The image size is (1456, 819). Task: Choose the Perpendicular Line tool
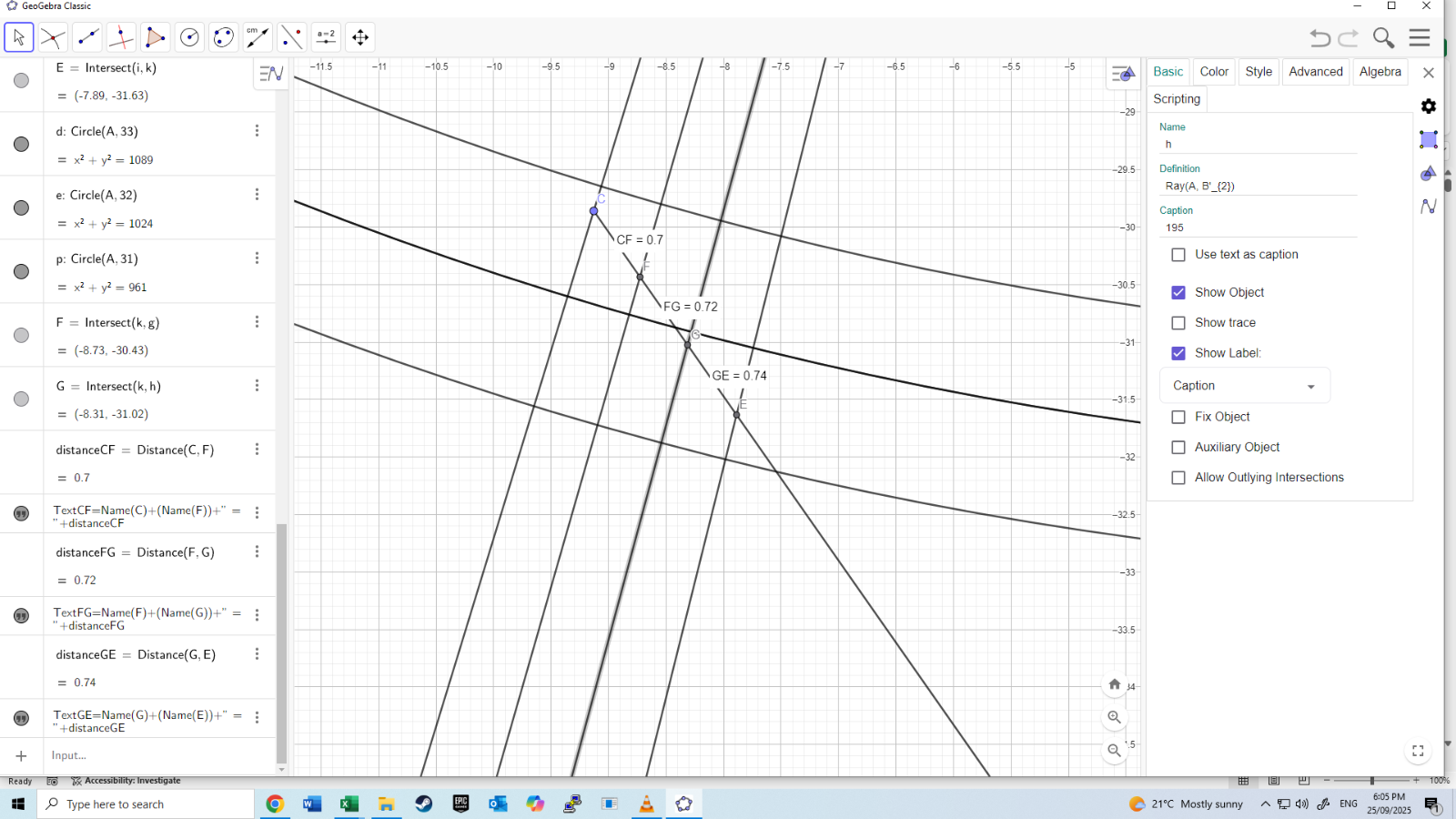121,37
